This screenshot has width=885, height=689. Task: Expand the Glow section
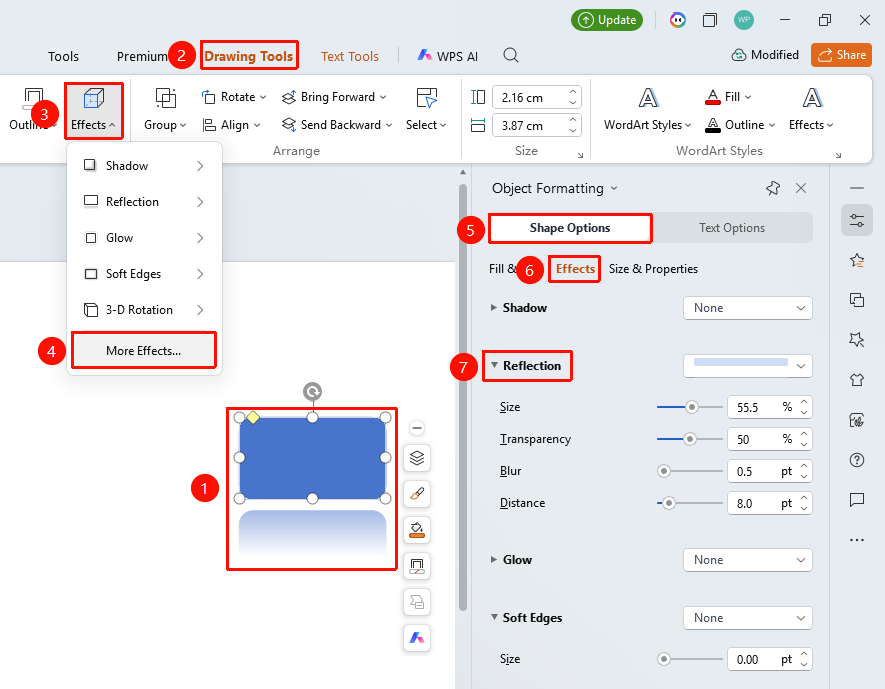point(494,560)
